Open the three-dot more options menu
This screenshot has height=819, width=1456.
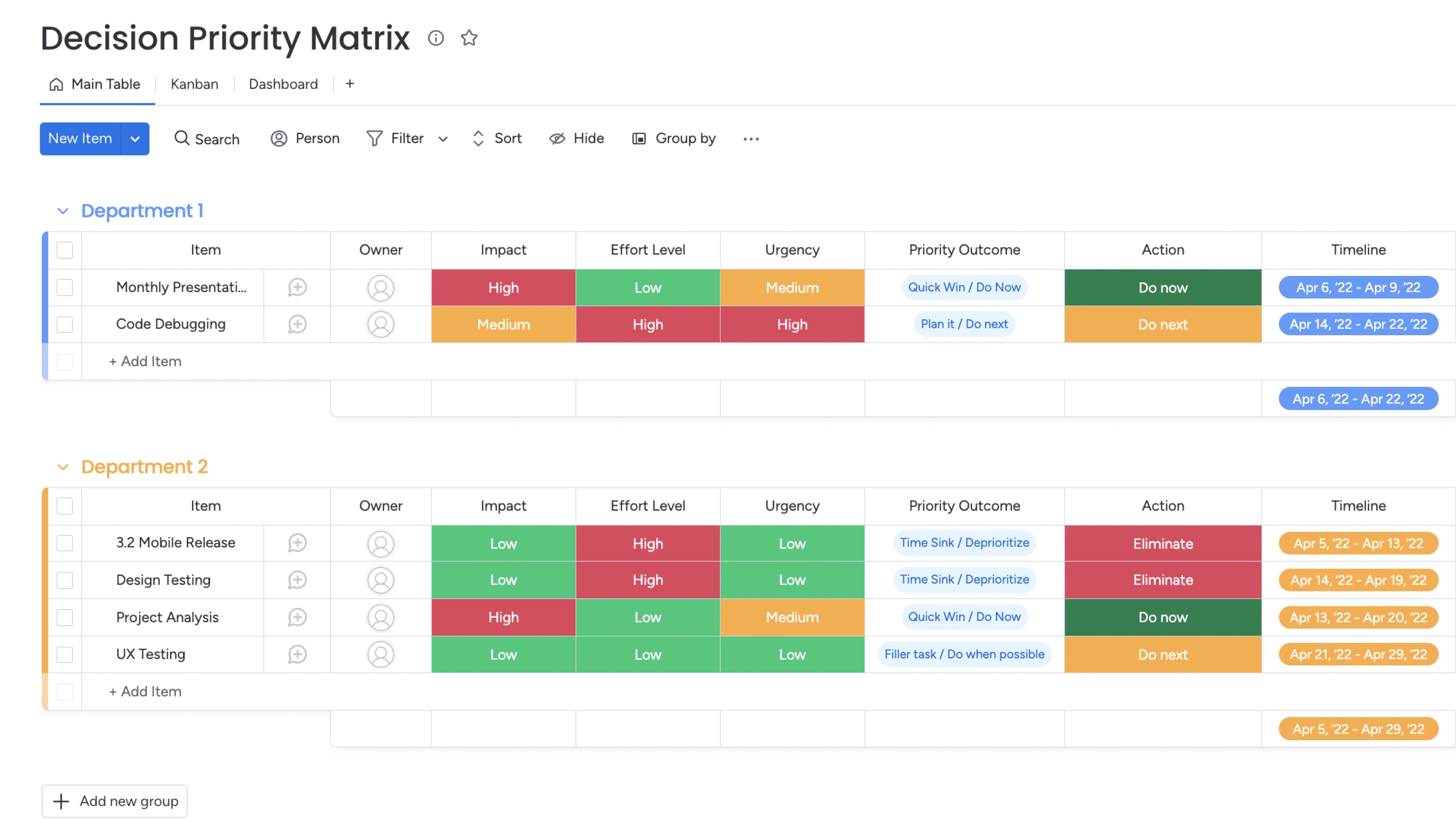click(751, 139)
